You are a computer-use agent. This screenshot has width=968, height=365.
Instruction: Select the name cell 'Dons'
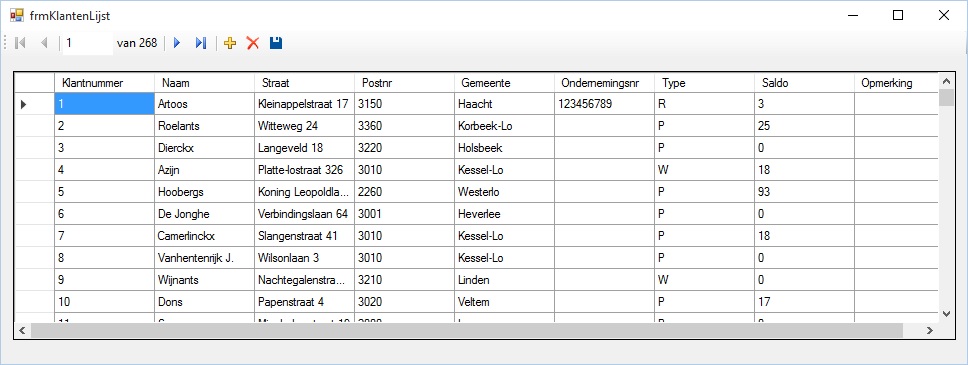(204, 303)
